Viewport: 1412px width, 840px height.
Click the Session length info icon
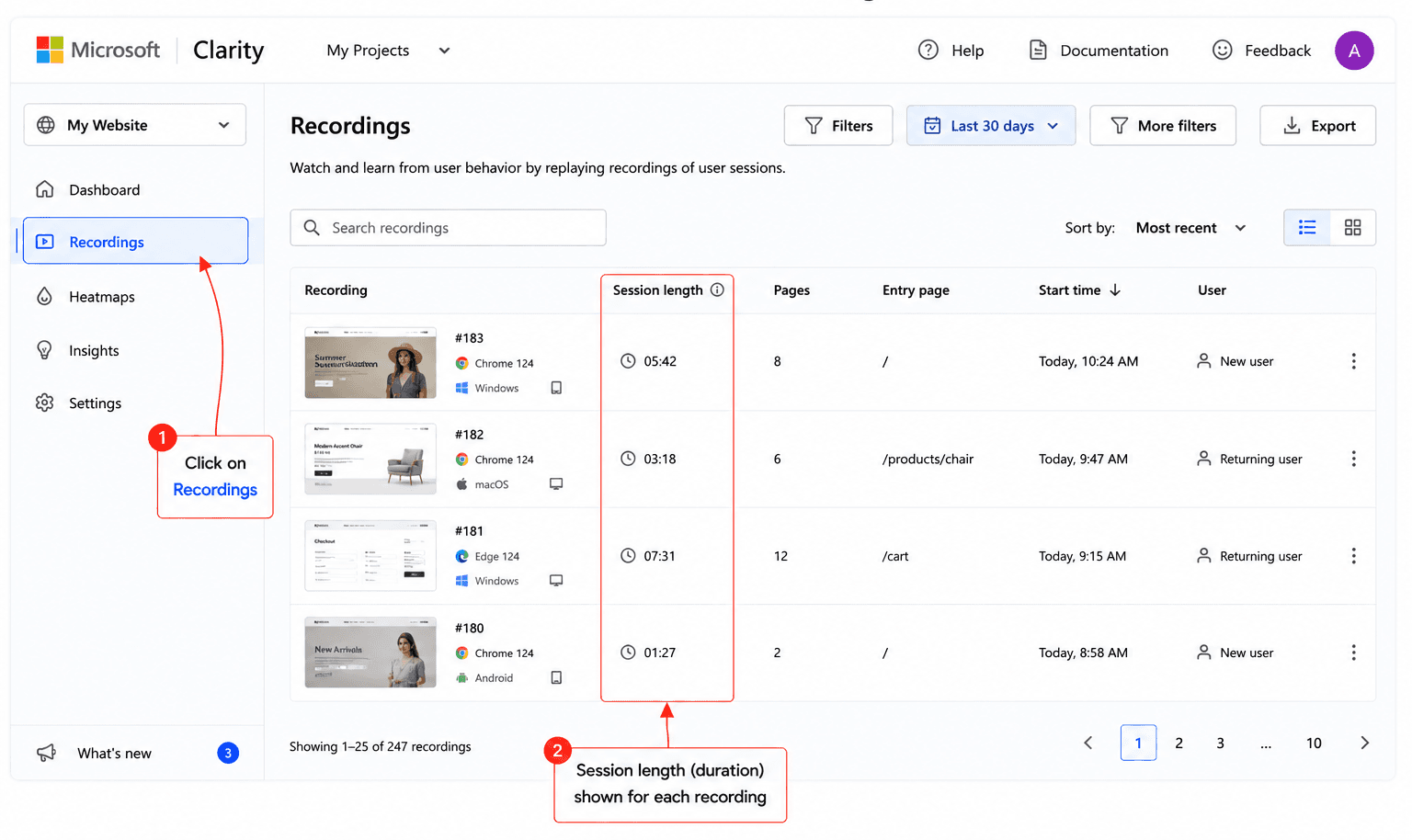(718, 289)
